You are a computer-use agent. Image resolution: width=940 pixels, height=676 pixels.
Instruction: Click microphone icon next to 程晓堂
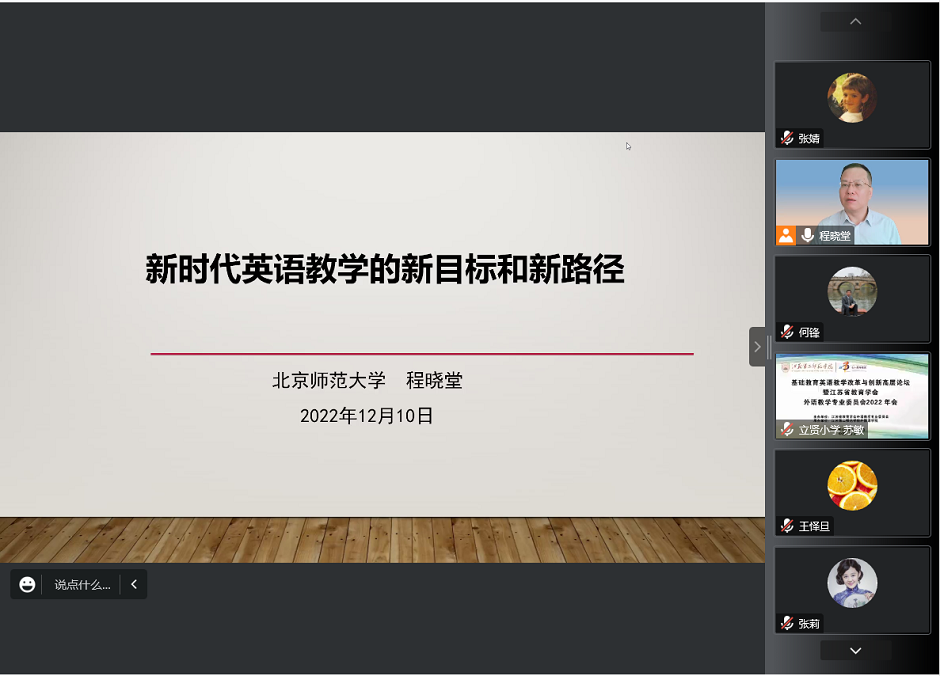[807, 236]
